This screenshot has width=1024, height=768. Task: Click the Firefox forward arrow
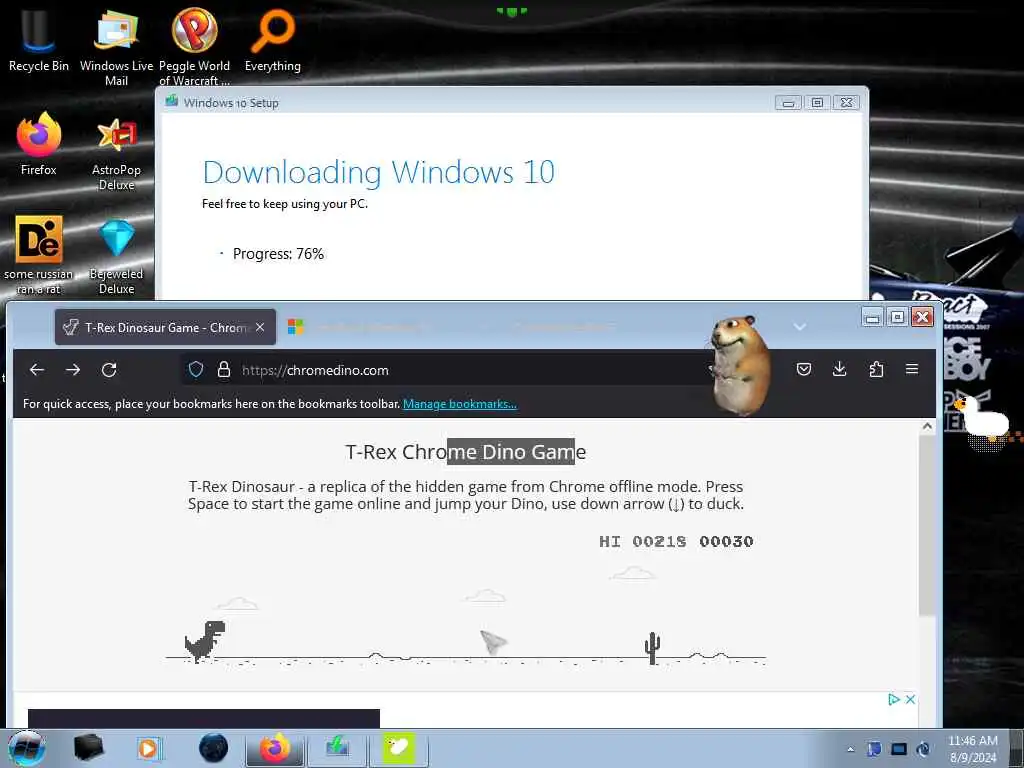point(72,370)
